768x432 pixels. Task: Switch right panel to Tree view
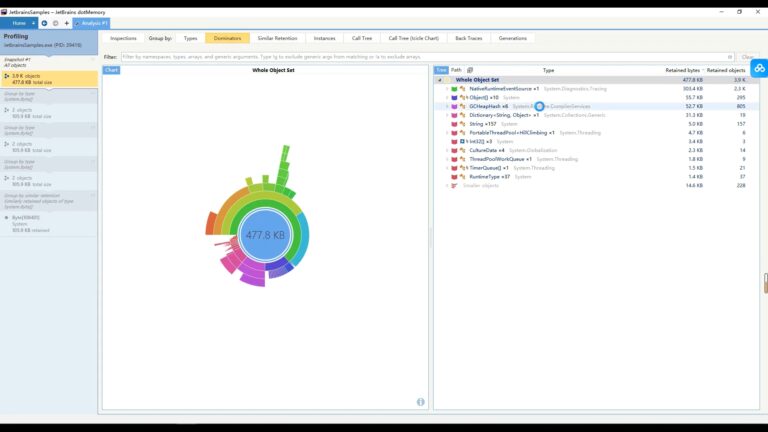click(x=441, y=70)
